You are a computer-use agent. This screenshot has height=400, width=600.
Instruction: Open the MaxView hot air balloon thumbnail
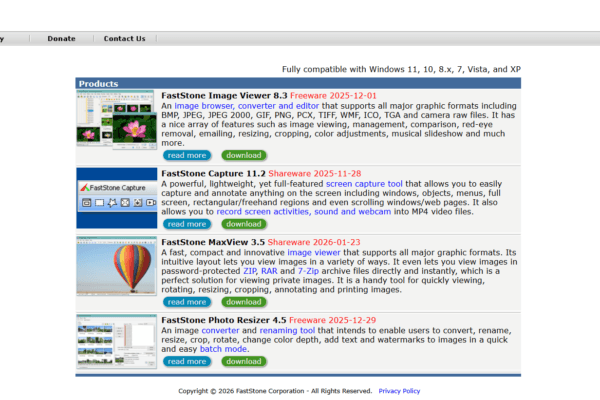117,266
